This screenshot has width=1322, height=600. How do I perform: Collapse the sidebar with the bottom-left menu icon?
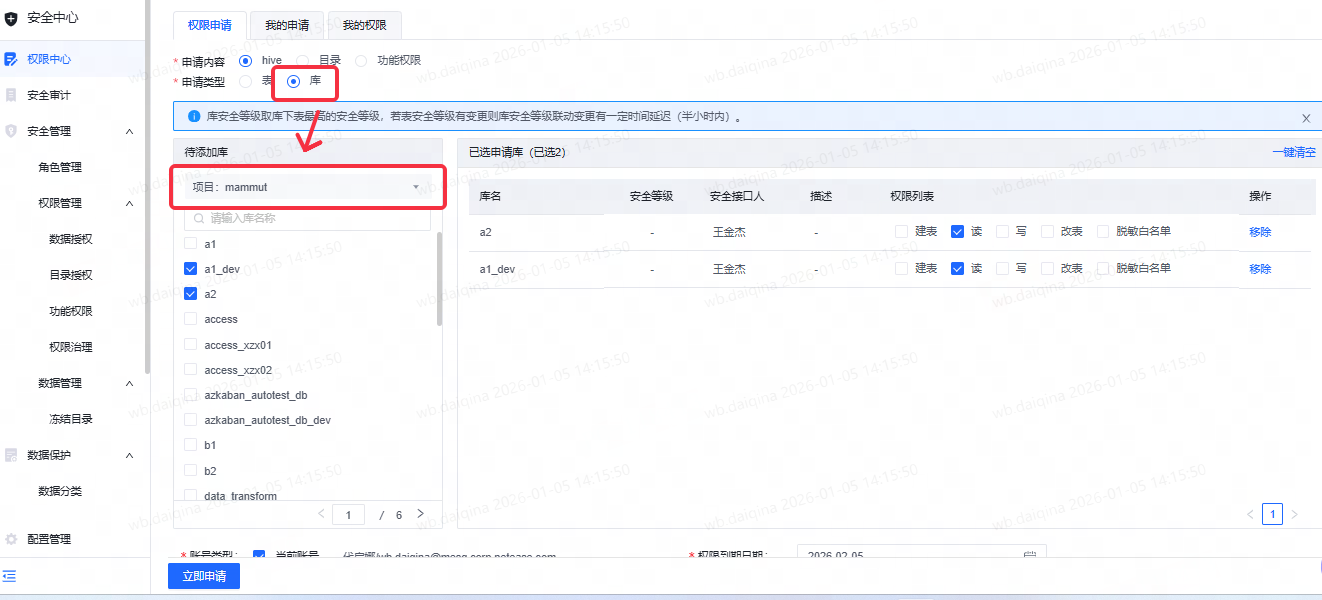click(x=9, y=576)
